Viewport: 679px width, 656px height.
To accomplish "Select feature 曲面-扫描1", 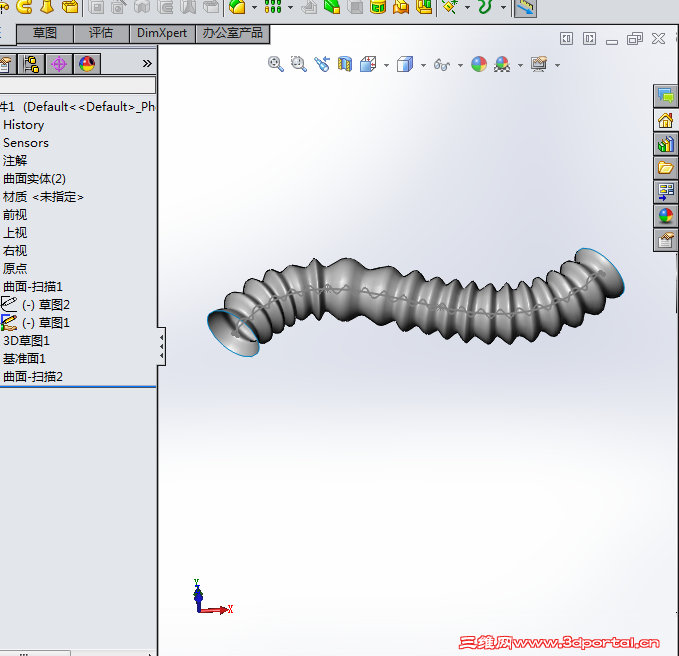I will coord(33,287).
